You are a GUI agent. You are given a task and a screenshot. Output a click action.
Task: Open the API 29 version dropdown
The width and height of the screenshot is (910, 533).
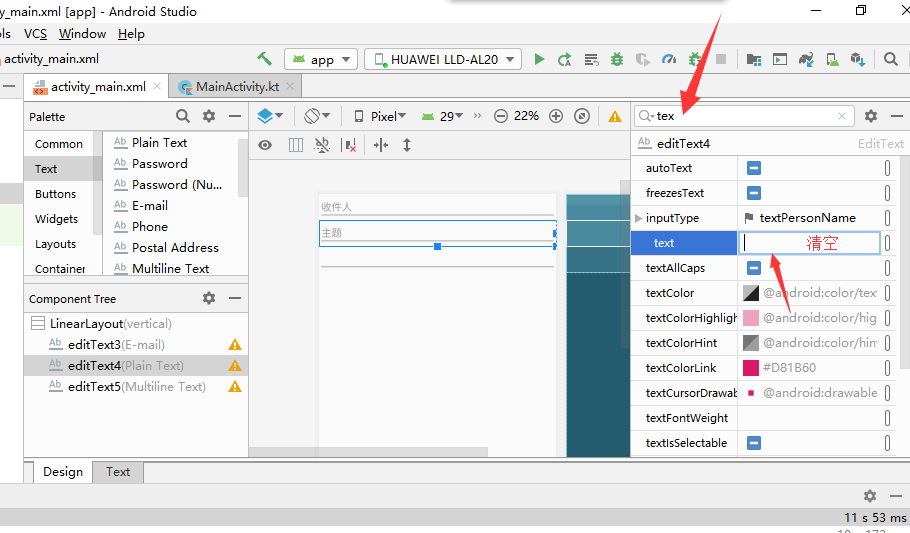point(442,116)
